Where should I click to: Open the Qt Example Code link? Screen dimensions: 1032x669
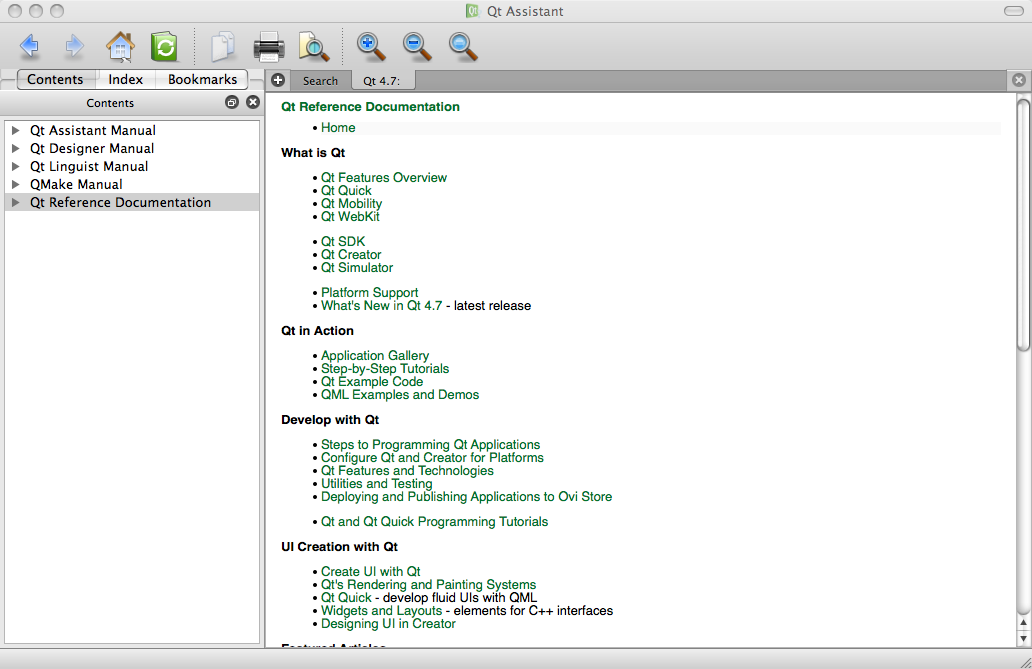tap(372, 382)
